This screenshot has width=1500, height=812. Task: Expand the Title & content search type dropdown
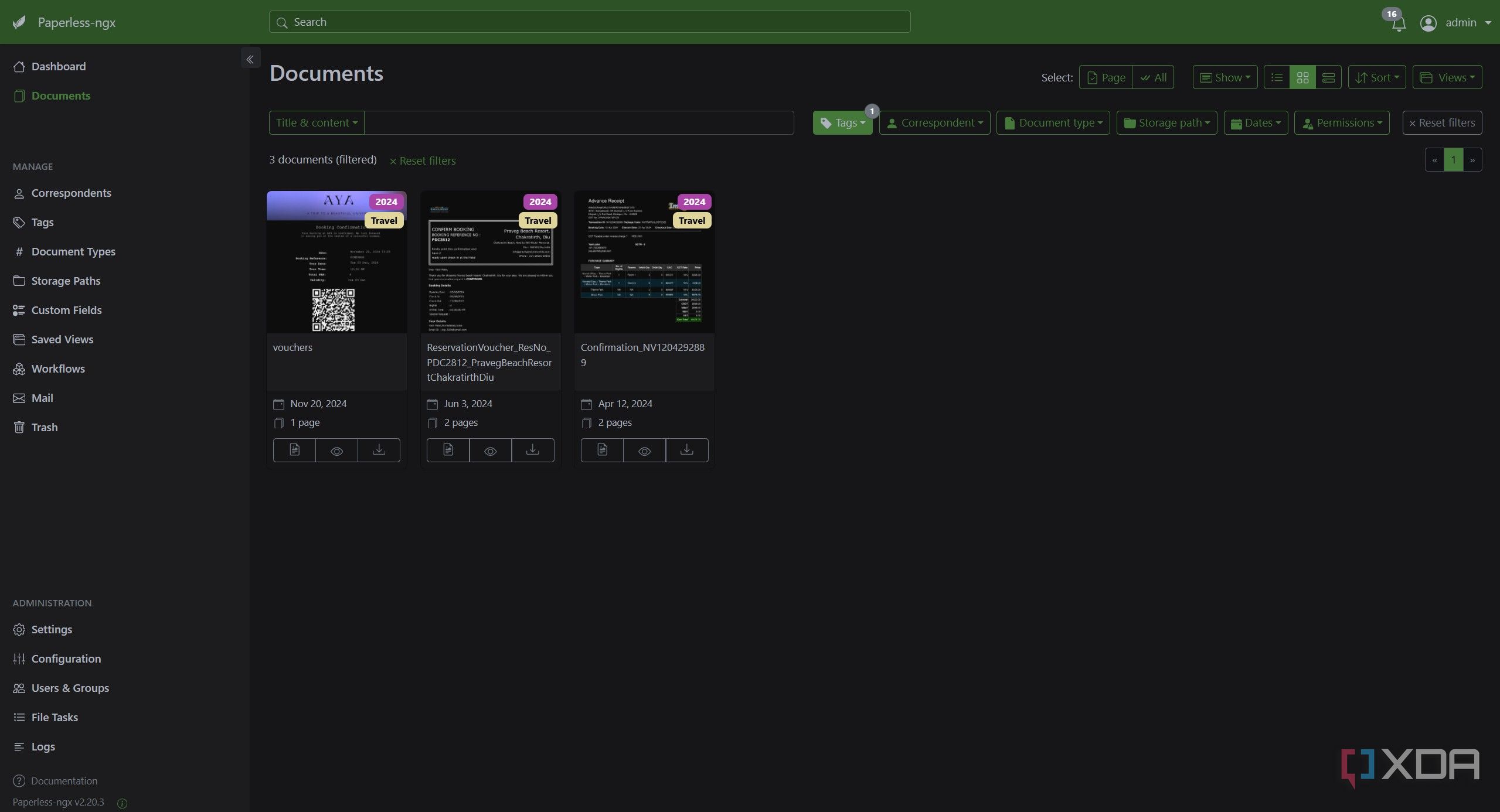pyautogui.click(x=317, y=122)
